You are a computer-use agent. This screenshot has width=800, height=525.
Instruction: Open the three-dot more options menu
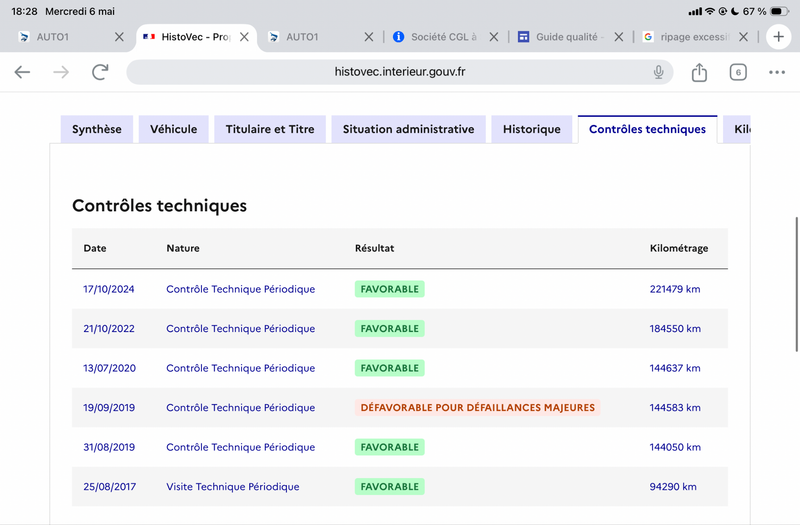point(777,72)
